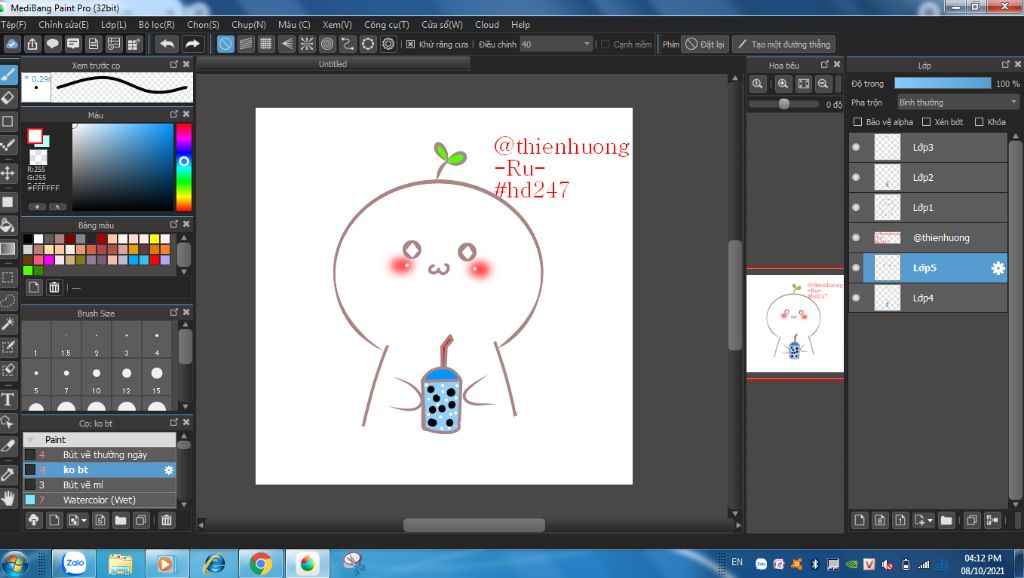Click the Undo arrow in toolbar
1024x578 pixels.
coord(167,44)
